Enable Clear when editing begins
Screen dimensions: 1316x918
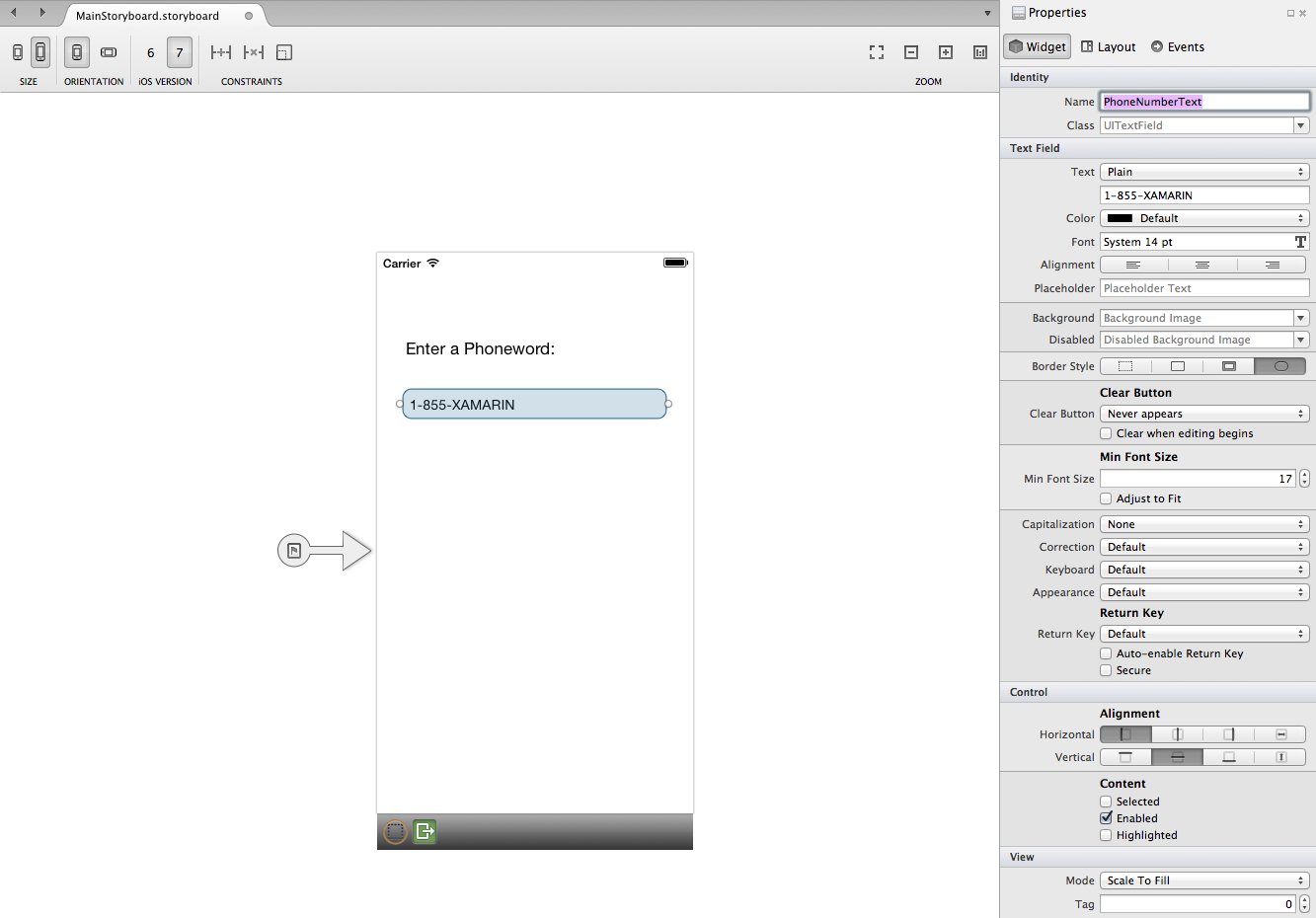[1106, 433]
